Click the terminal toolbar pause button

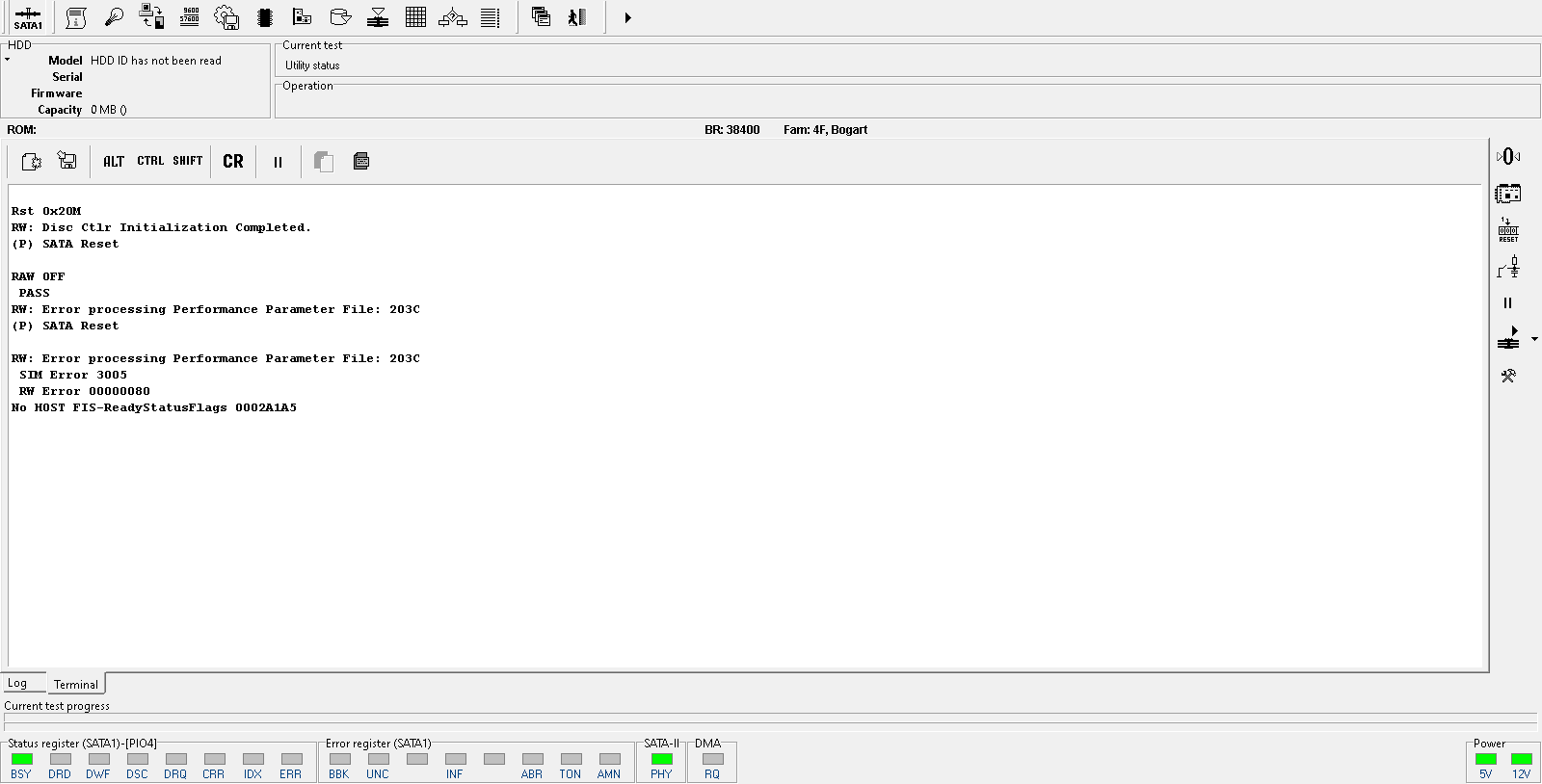[278, 162]
